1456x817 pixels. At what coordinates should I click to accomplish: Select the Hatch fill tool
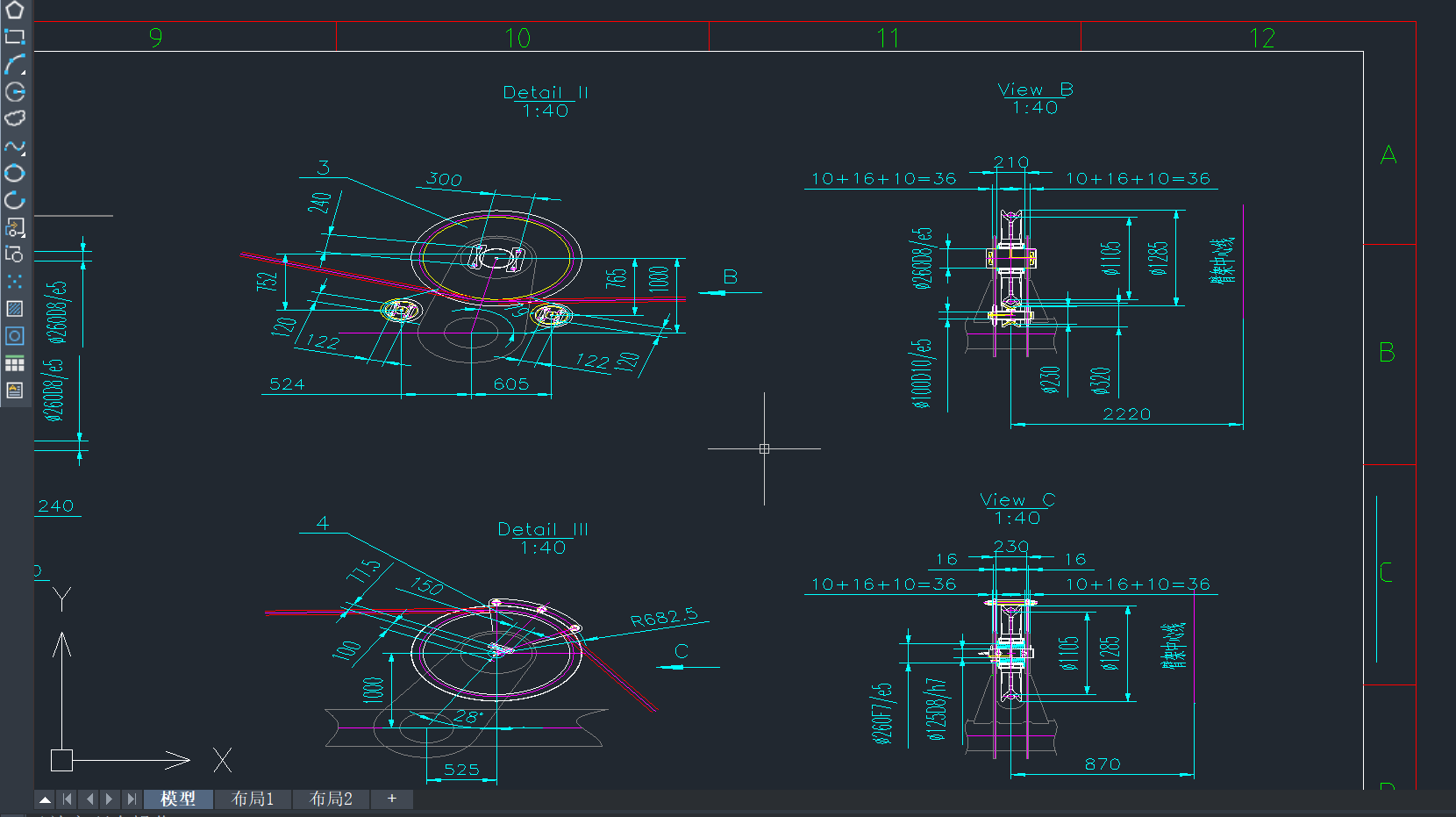pyautogui.click(x=15, y=309)
